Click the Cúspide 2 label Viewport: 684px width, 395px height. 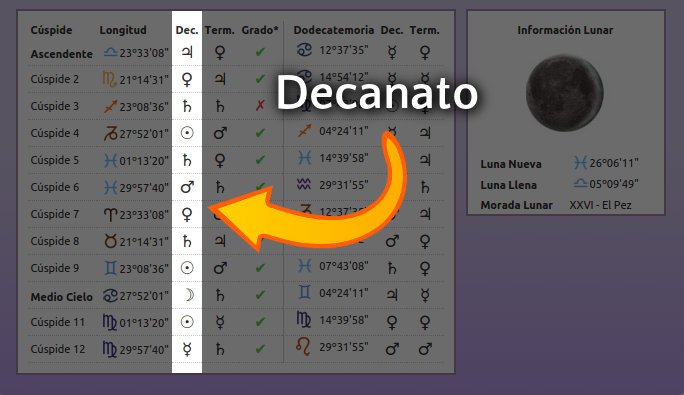pyautogui.click(x=55, y=79)
